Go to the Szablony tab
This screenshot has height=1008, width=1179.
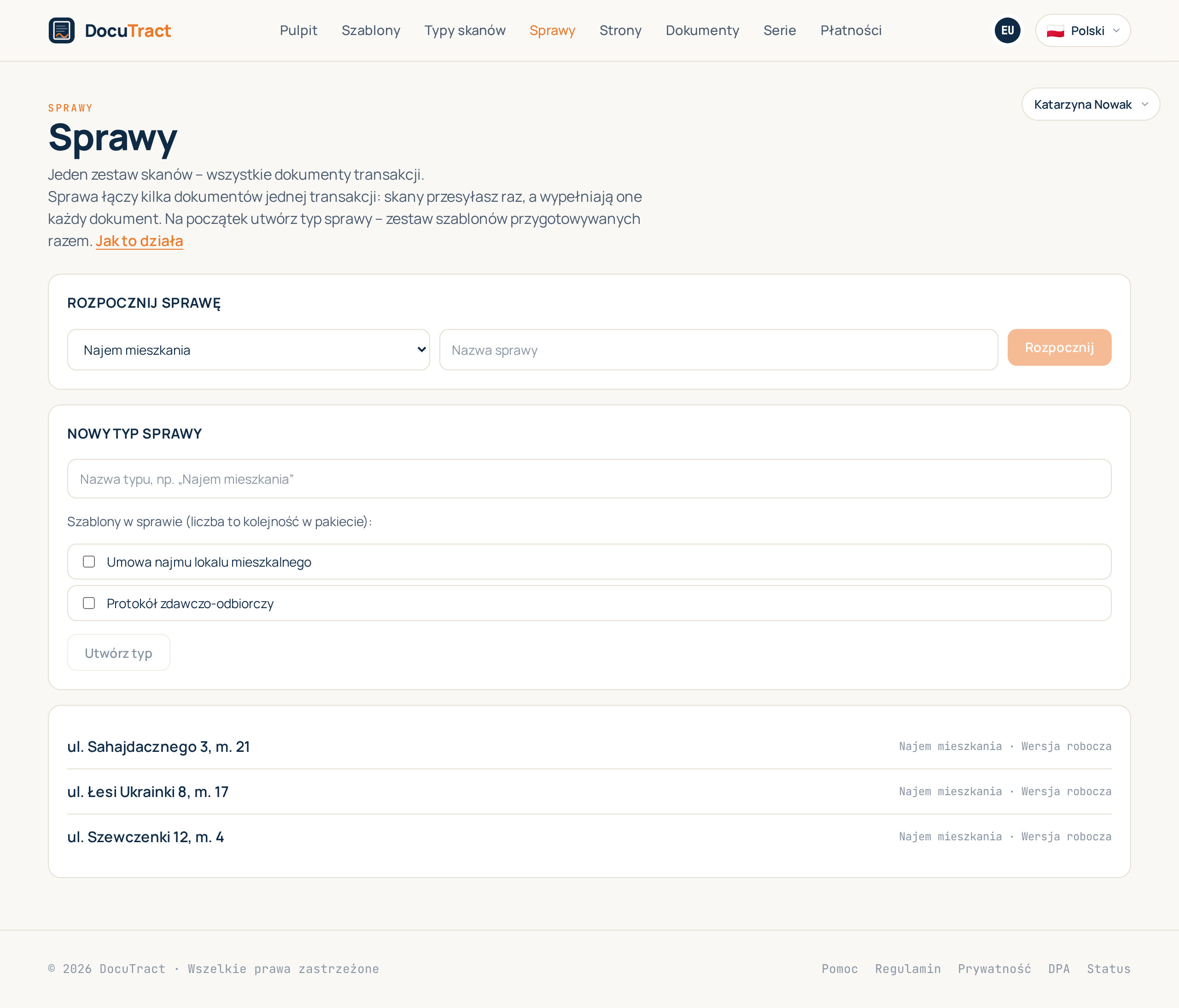coord(371,30)
